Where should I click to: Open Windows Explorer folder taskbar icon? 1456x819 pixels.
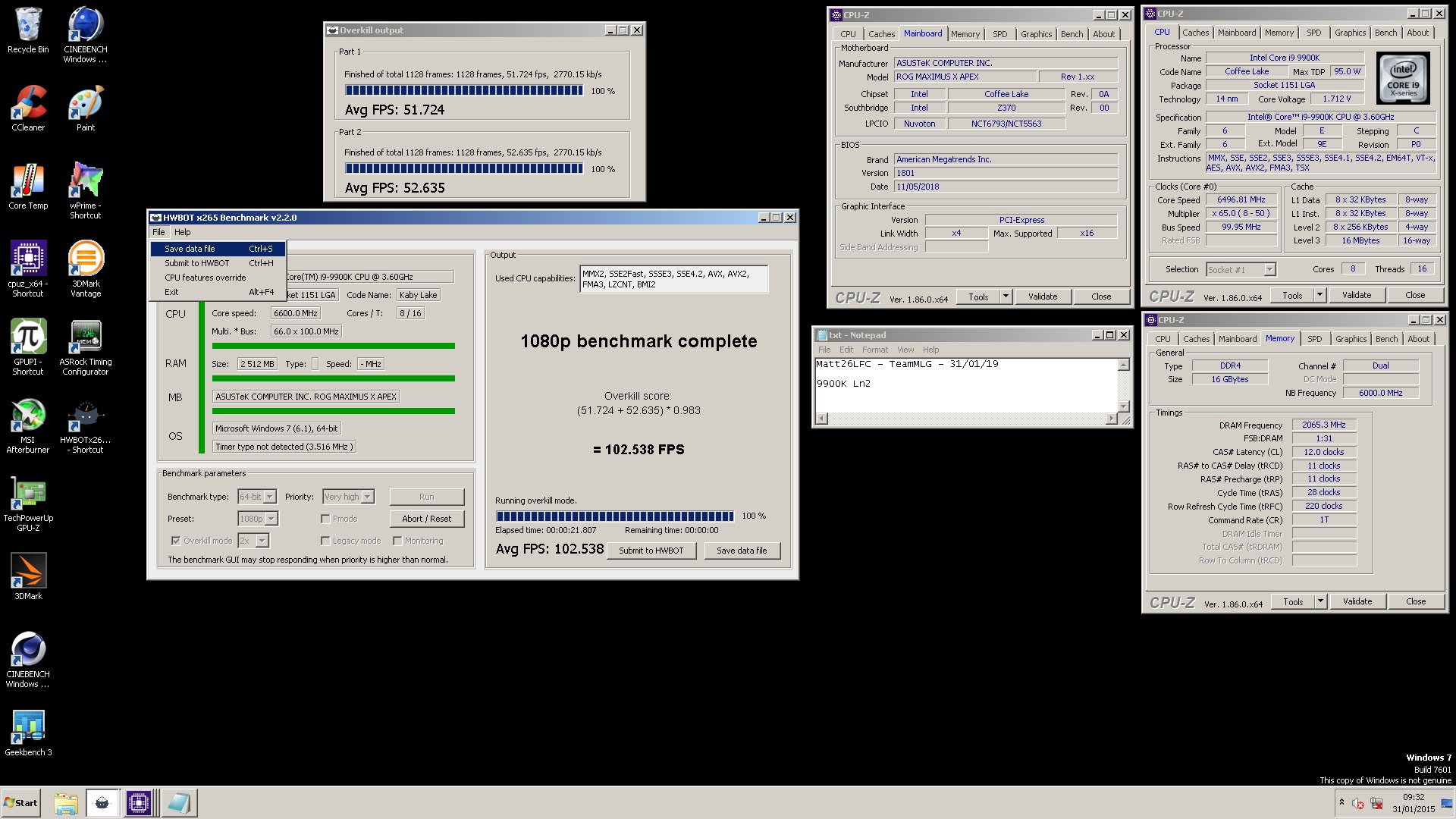pyautogui.click(x=66, y=803)
